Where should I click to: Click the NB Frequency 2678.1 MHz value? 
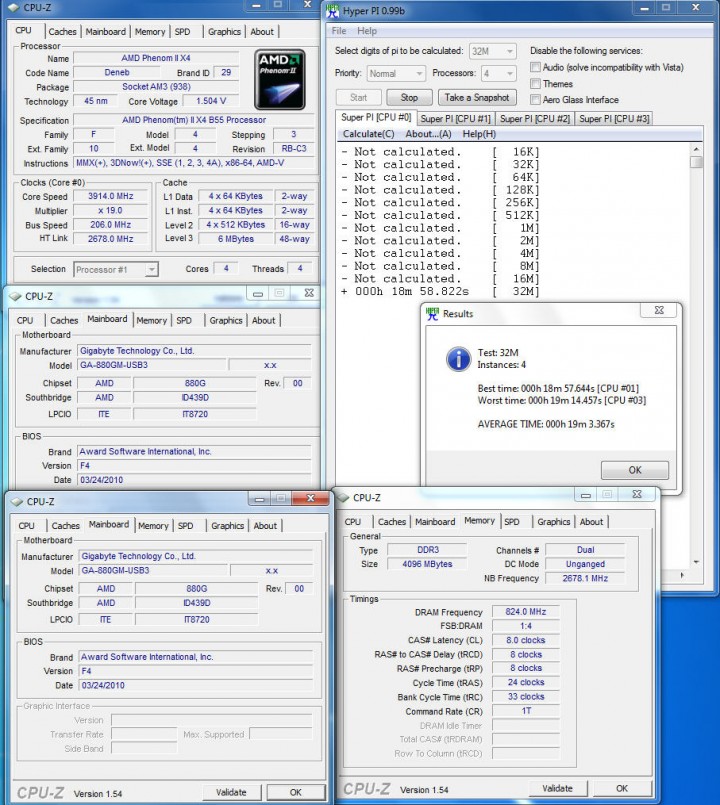(585, 579)
